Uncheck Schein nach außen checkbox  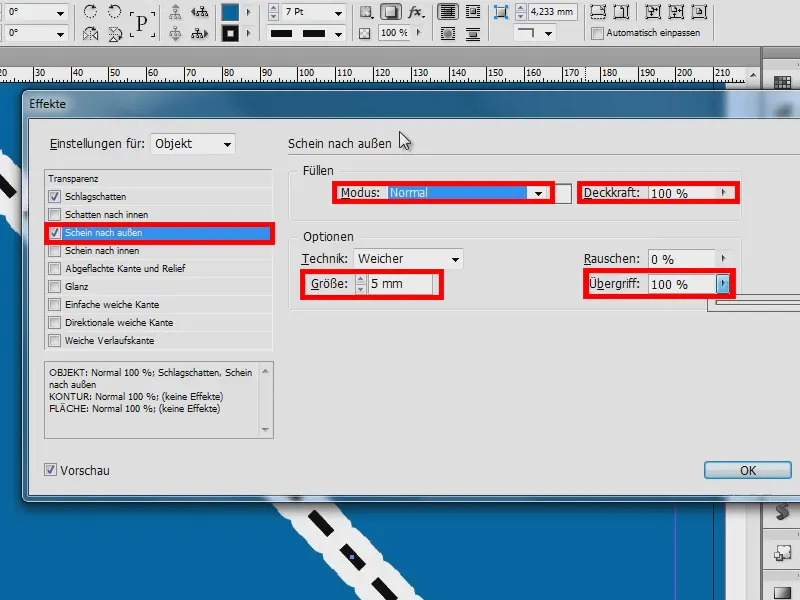[55, 233]
